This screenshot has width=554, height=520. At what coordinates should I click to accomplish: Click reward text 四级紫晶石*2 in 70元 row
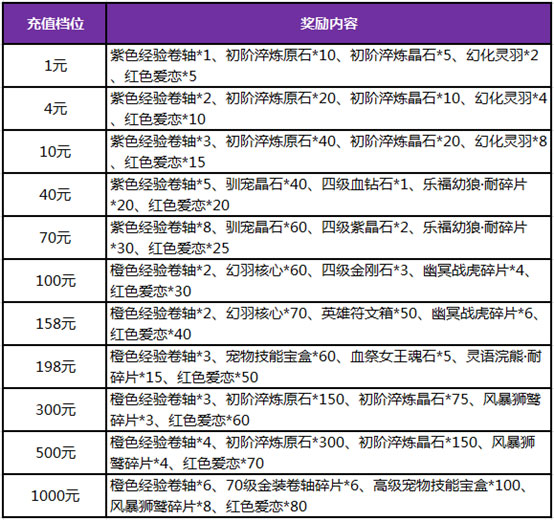[365, 228]
